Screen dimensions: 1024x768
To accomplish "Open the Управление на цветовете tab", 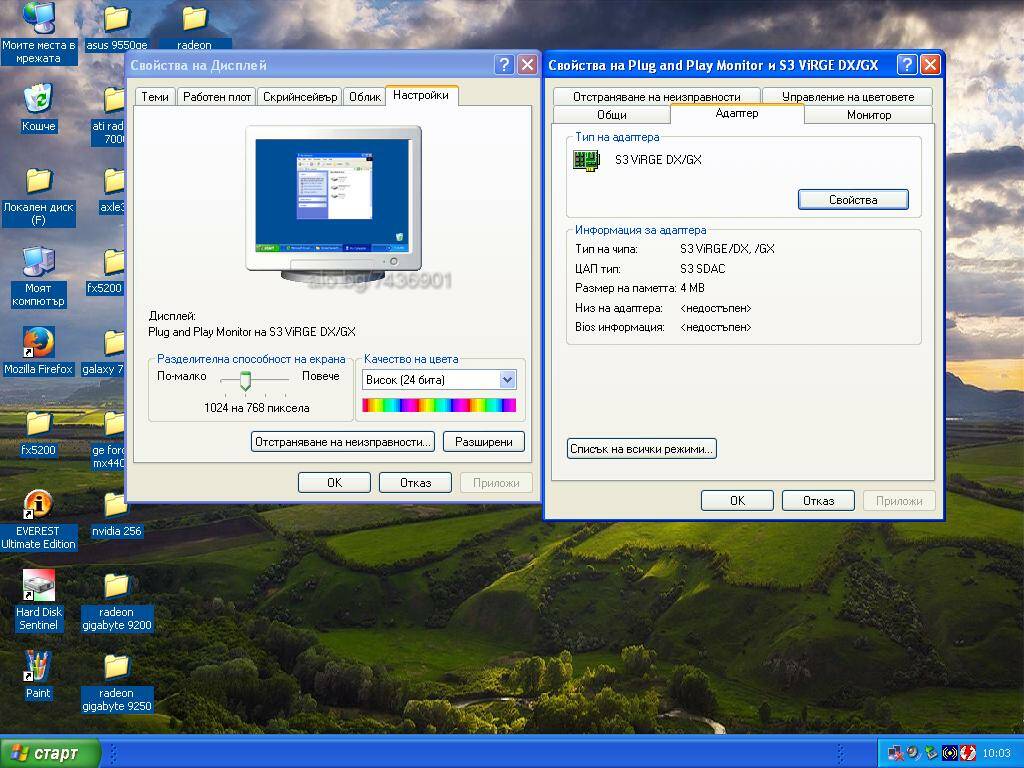I will click(x=848, y=97).
